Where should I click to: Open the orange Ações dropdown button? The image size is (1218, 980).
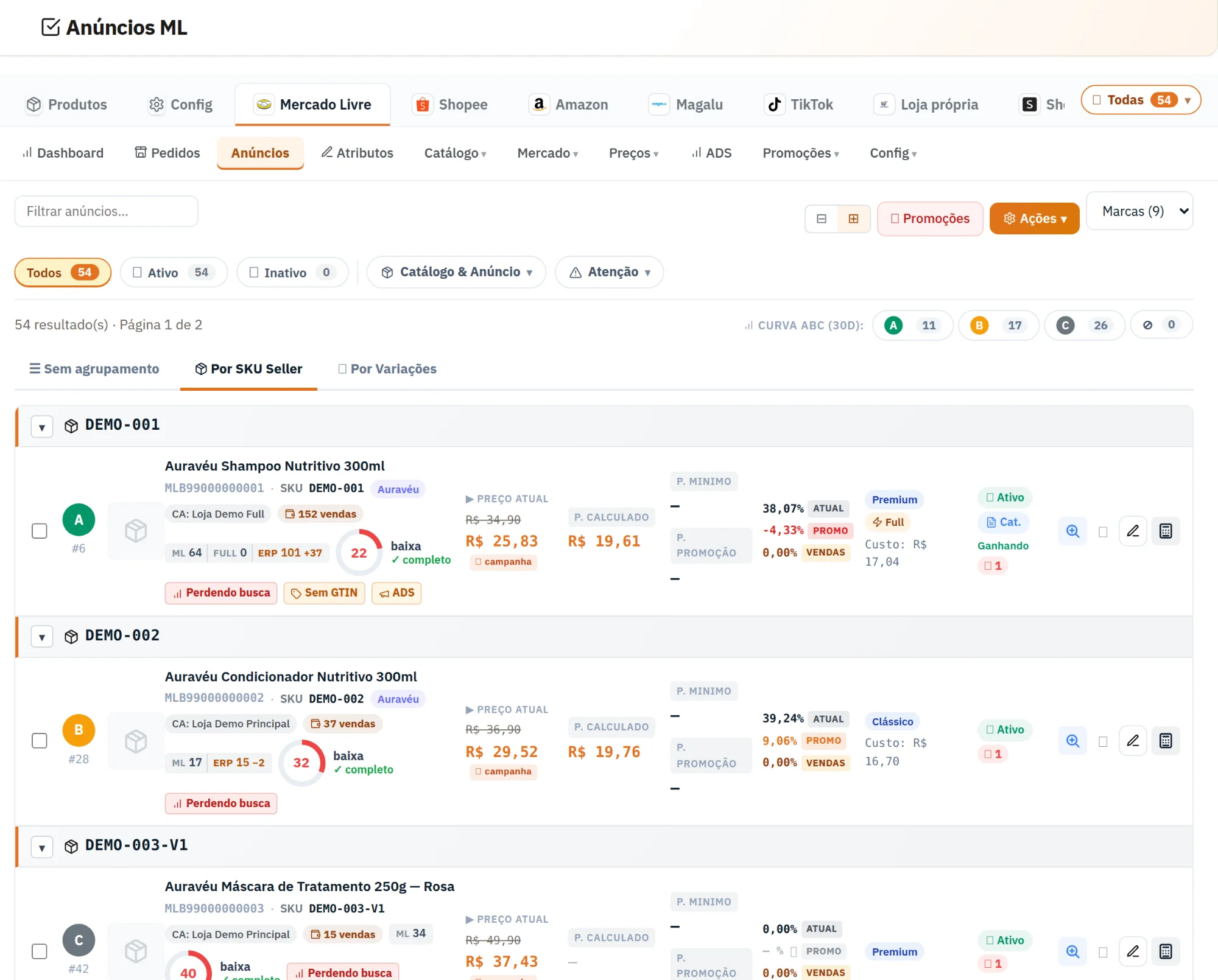1034,219
